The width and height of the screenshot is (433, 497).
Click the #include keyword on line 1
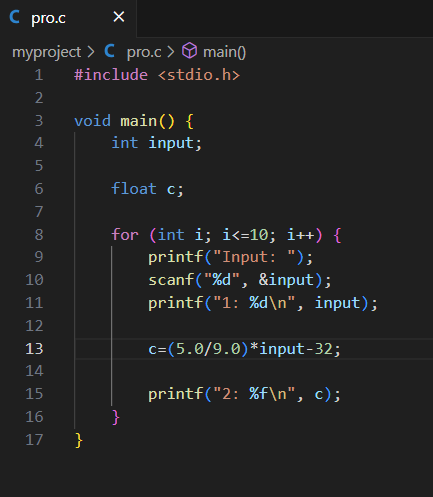click(111, 75)
